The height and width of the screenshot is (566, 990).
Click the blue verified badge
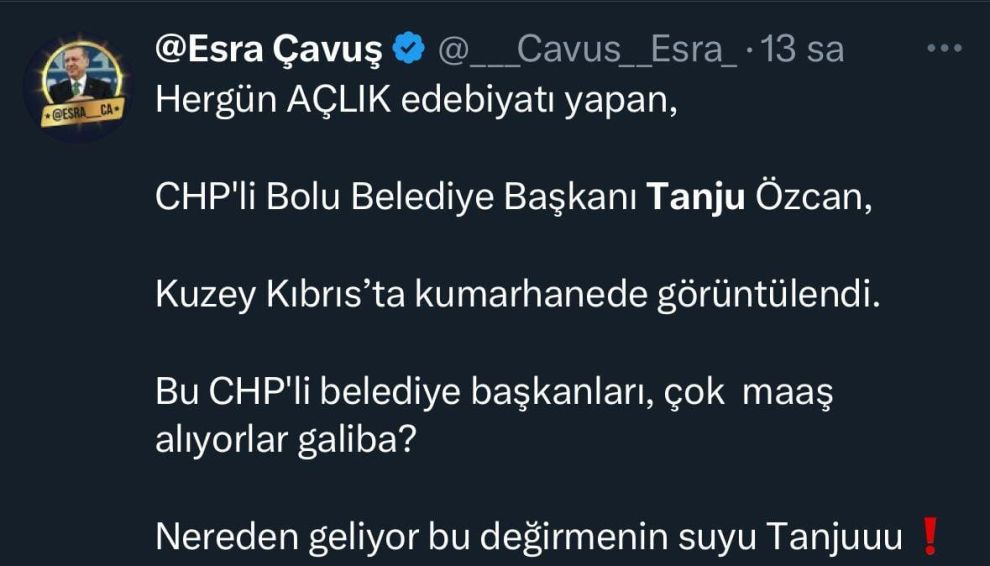pyautogui.click(x=410, y=49)
